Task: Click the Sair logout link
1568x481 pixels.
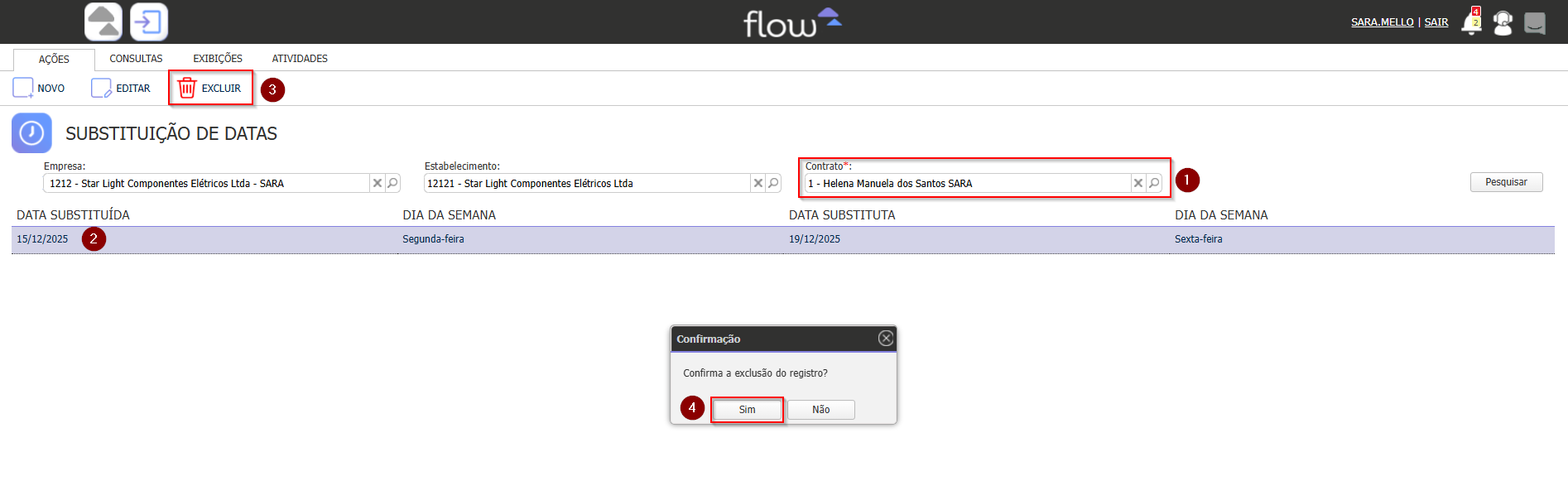Action: pyautogui.click(x=1436, y=22)
